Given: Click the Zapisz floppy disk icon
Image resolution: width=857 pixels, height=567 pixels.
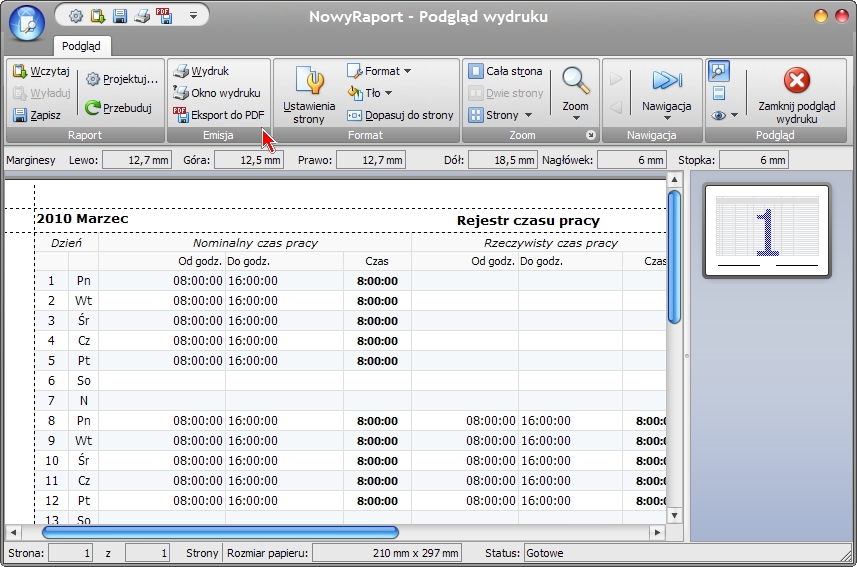Looking at the screenshot, I should [x=20, y=115].
